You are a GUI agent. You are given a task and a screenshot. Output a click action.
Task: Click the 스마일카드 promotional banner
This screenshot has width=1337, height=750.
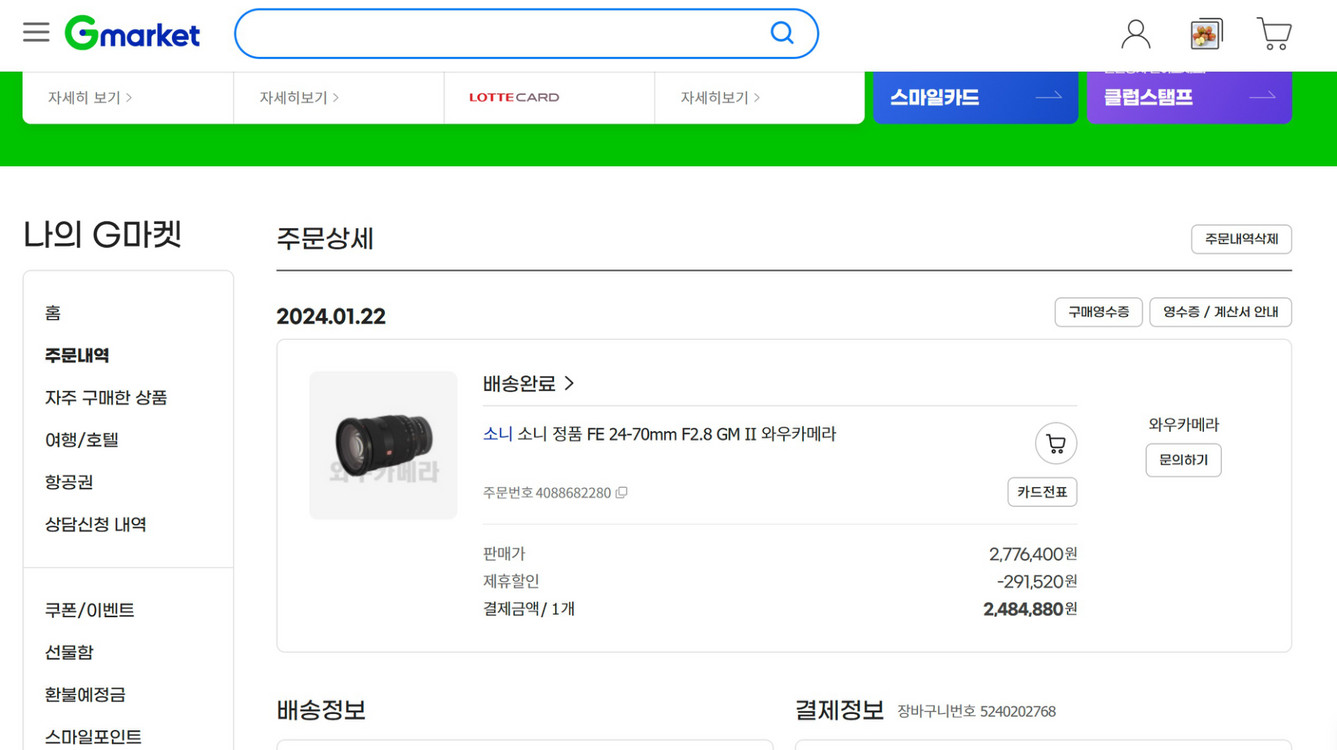975,96
